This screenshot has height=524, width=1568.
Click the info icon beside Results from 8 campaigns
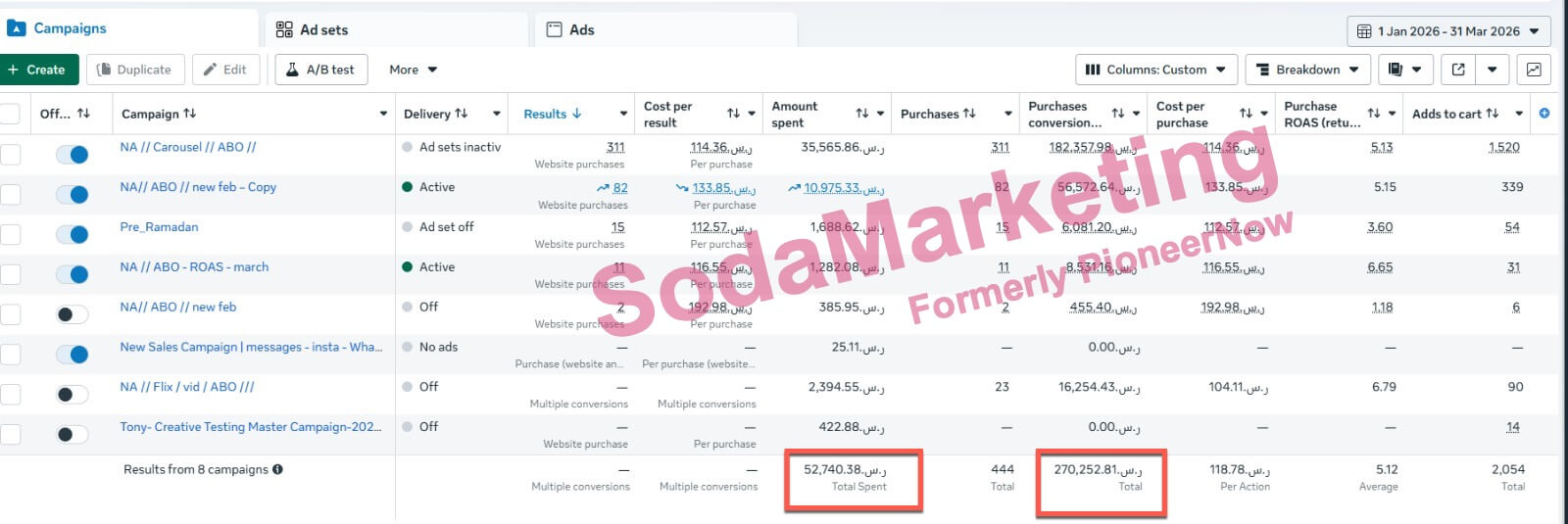click(x=277, y=469)
